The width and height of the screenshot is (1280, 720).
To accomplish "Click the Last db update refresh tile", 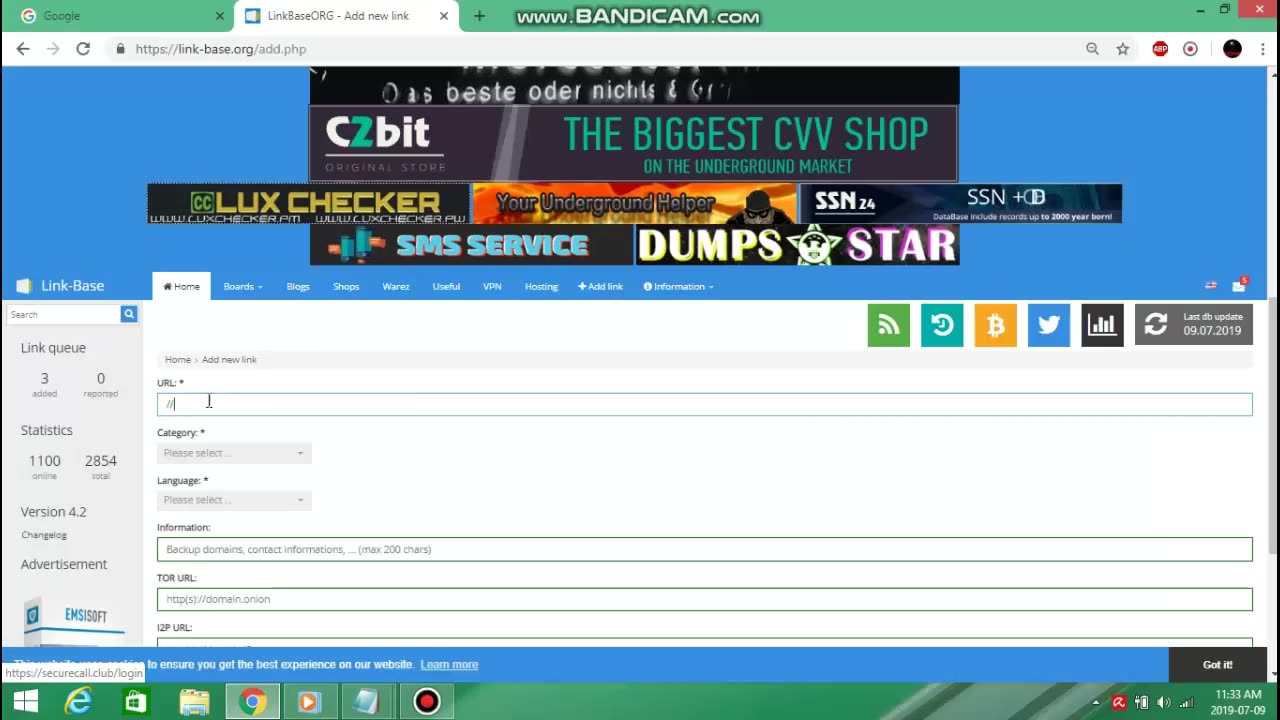I will [1193, 325].
